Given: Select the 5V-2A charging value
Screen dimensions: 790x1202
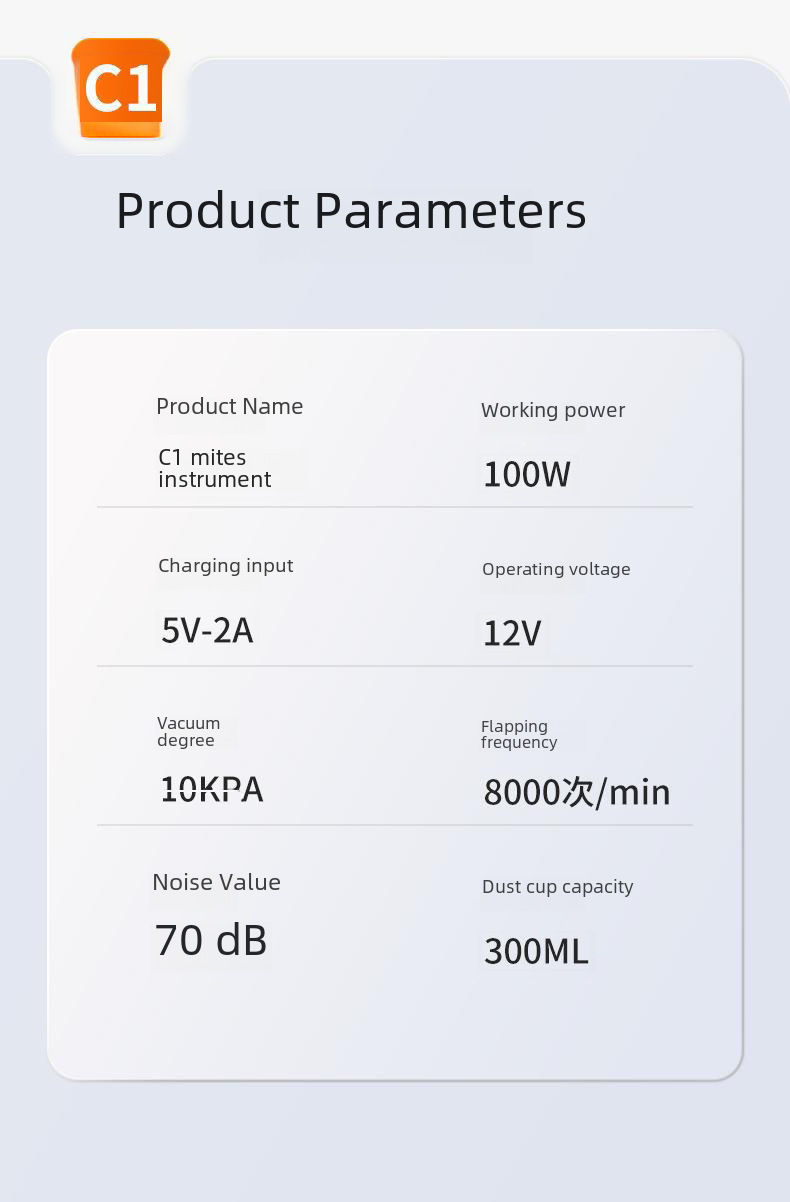Looking at the screenshot, I should coord(207,630).
